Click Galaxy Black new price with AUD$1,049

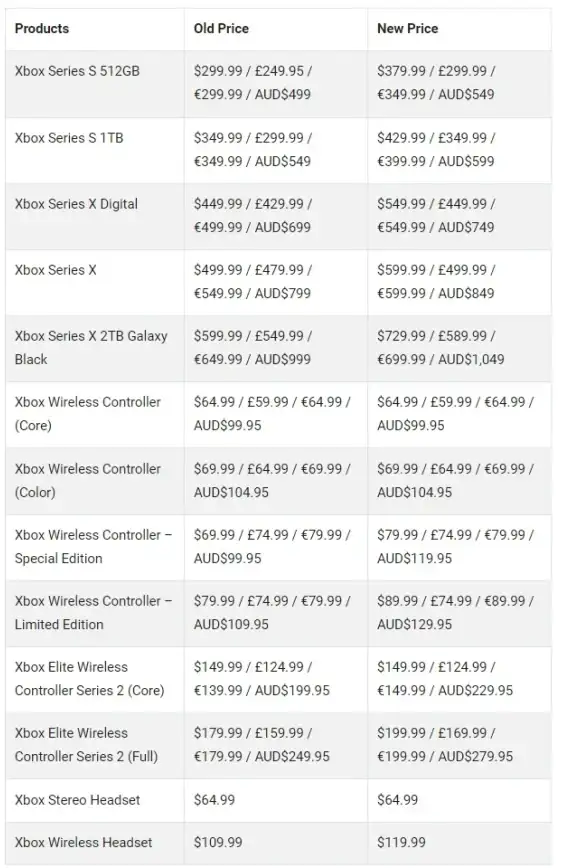click(x=441, y=348)
